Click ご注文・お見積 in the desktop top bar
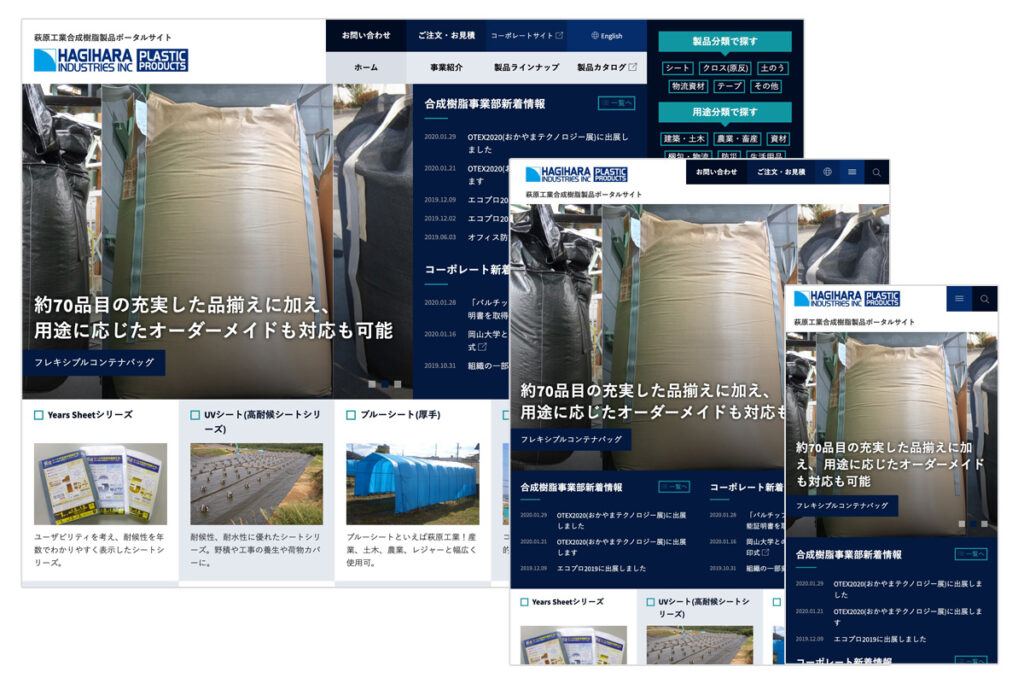1024x684 pixels. tap(446, 36)
